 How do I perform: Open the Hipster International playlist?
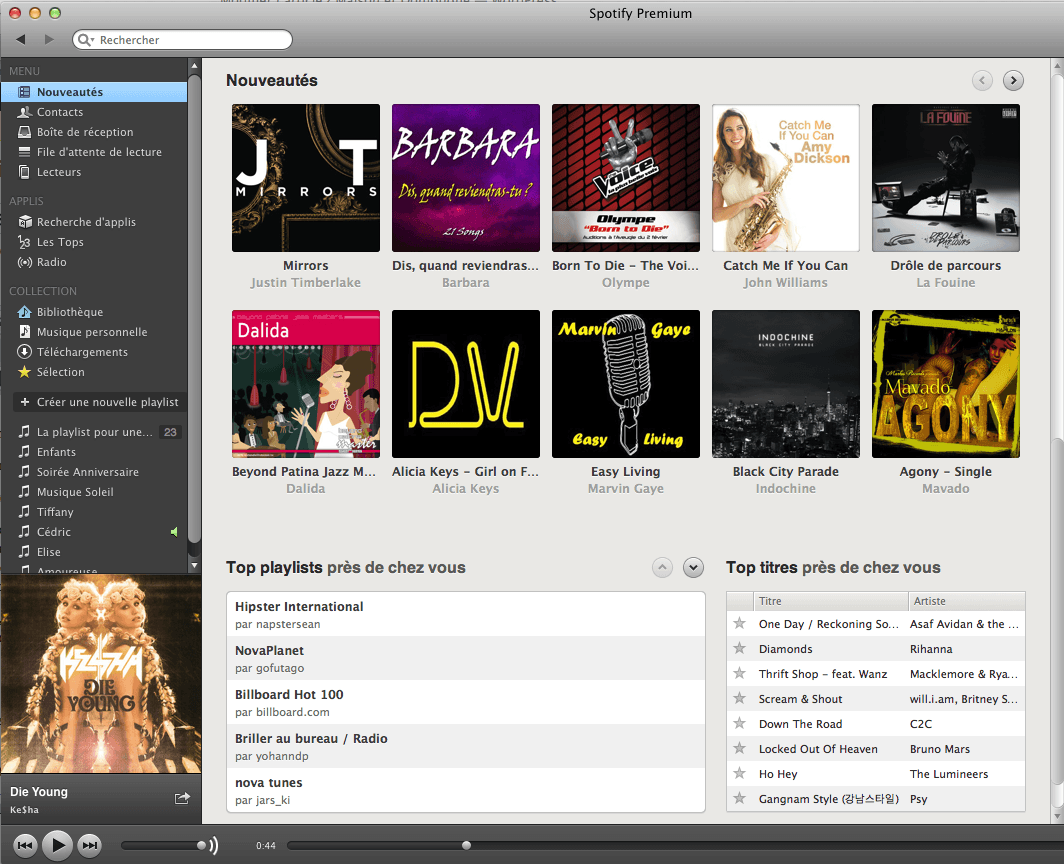coord(466,614)
